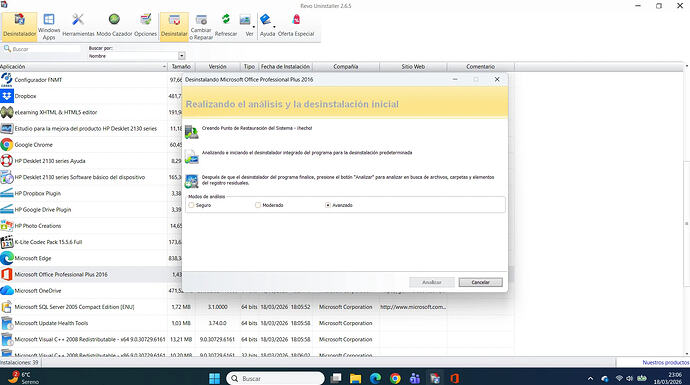Open the Windows Apps view
690x385 pixels.
pyautogui.click(x=49, y=26)
